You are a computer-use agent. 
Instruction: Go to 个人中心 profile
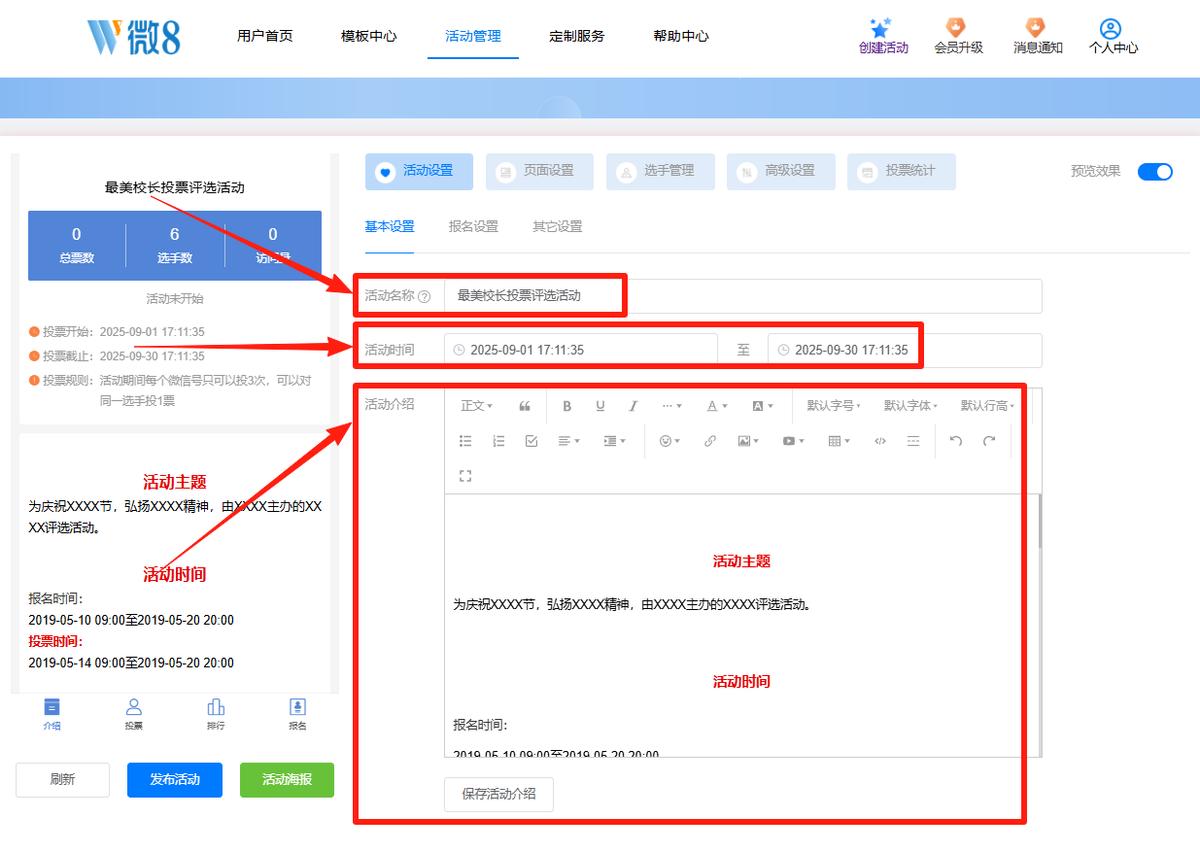coord(1113,36)
